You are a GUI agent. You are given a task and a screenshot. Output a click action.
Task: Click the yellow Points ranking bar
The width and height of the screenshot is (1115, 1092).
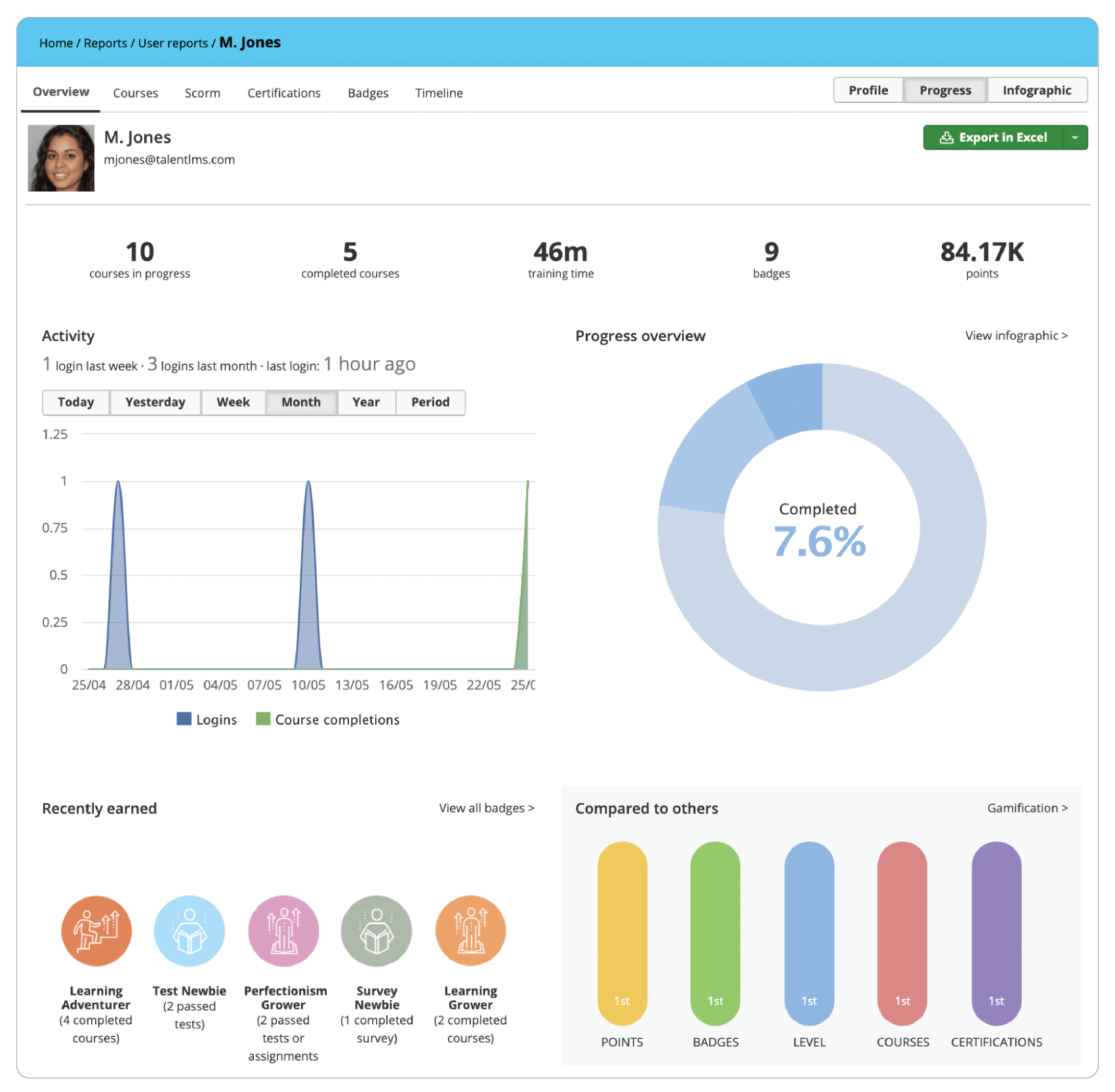click(622, 933)
